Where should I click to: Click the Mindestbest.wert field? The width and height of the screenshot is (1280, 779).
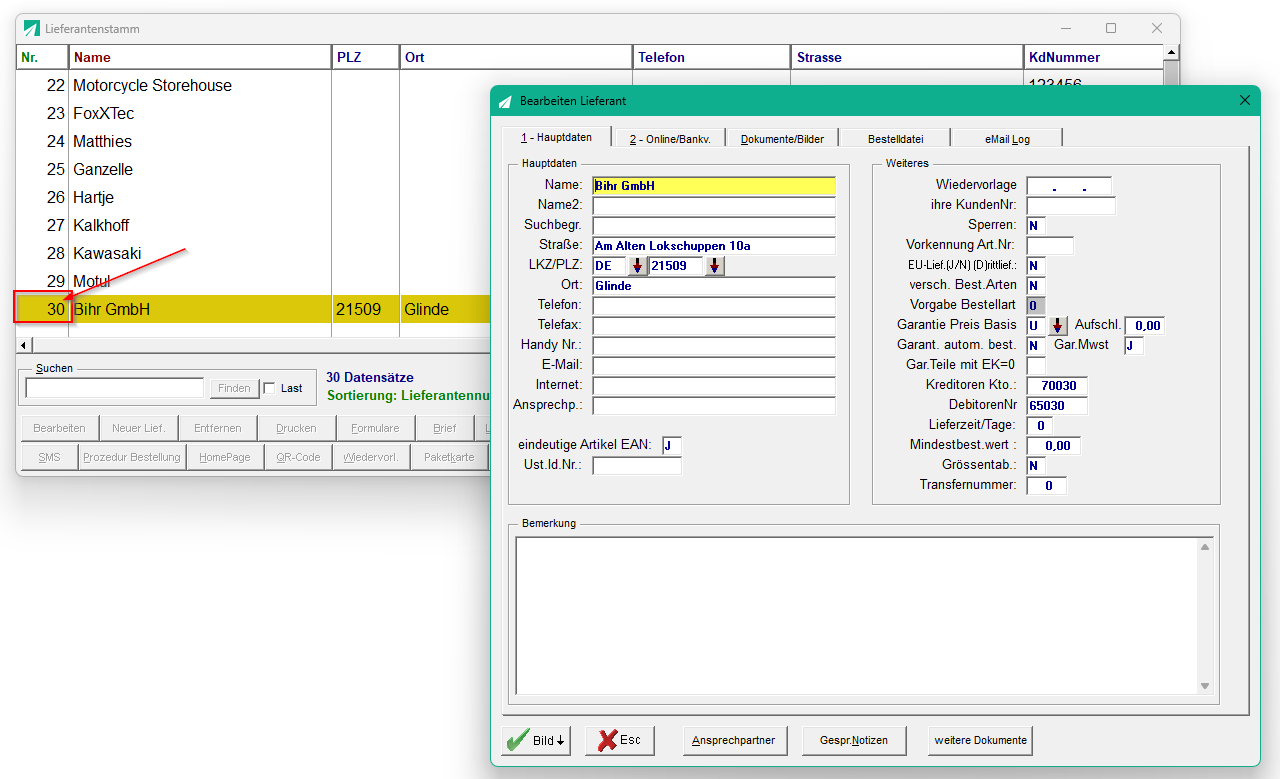click(x=1053, y=446)
